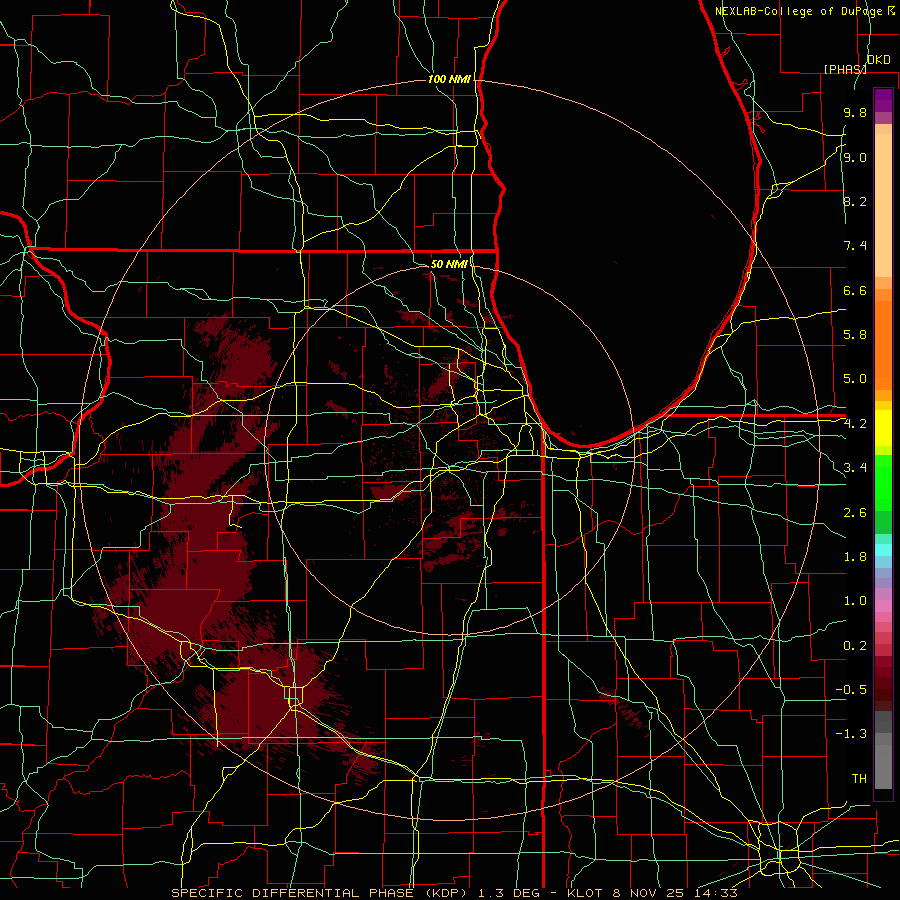Click the purple segment at the top of the color bar
Image resolution: width=900 pixels, height=900 pixels.
[883, 100]
